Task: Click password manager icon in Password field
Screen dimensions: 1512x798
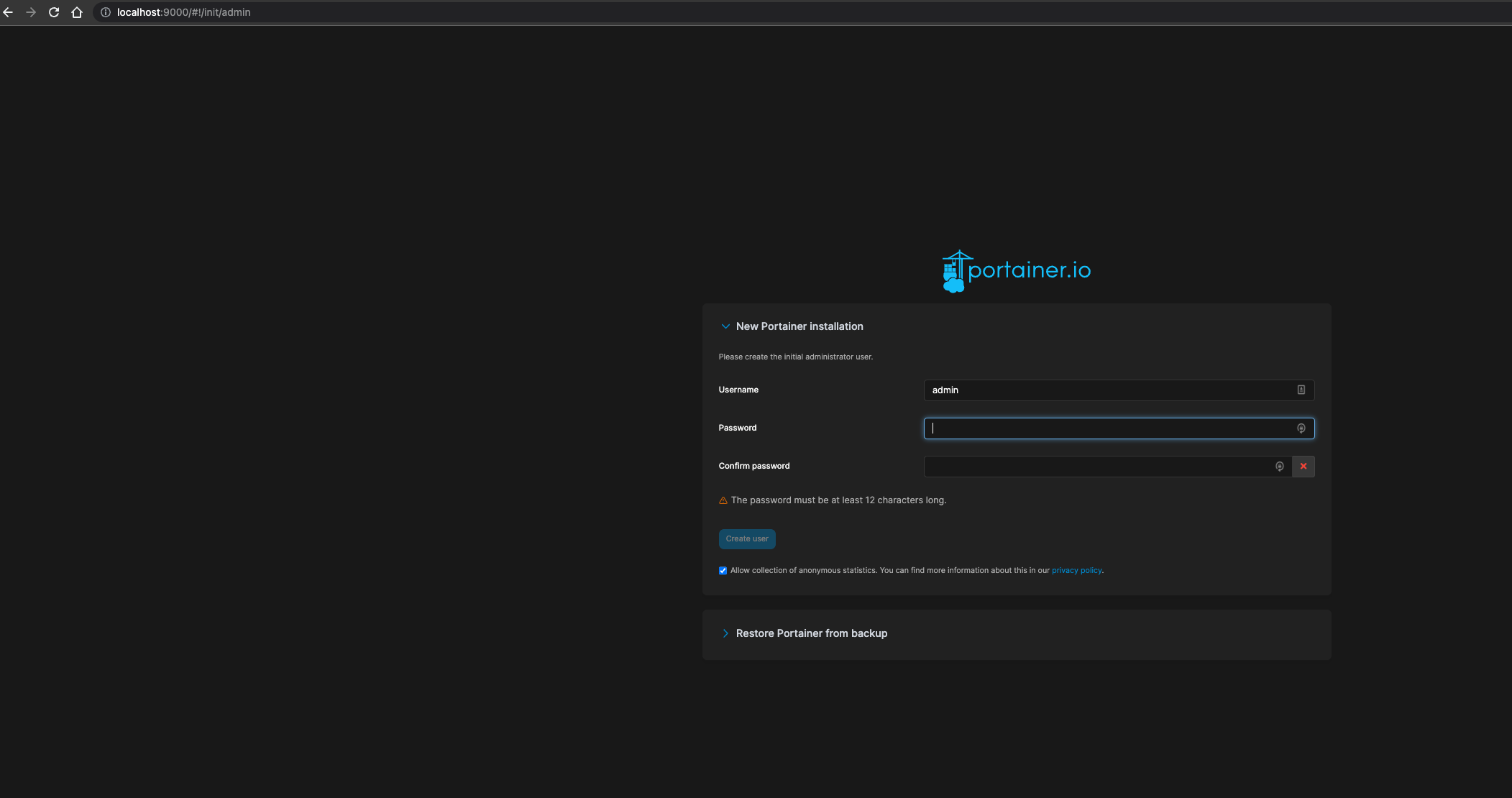Action: click(x=1301, y=428)
